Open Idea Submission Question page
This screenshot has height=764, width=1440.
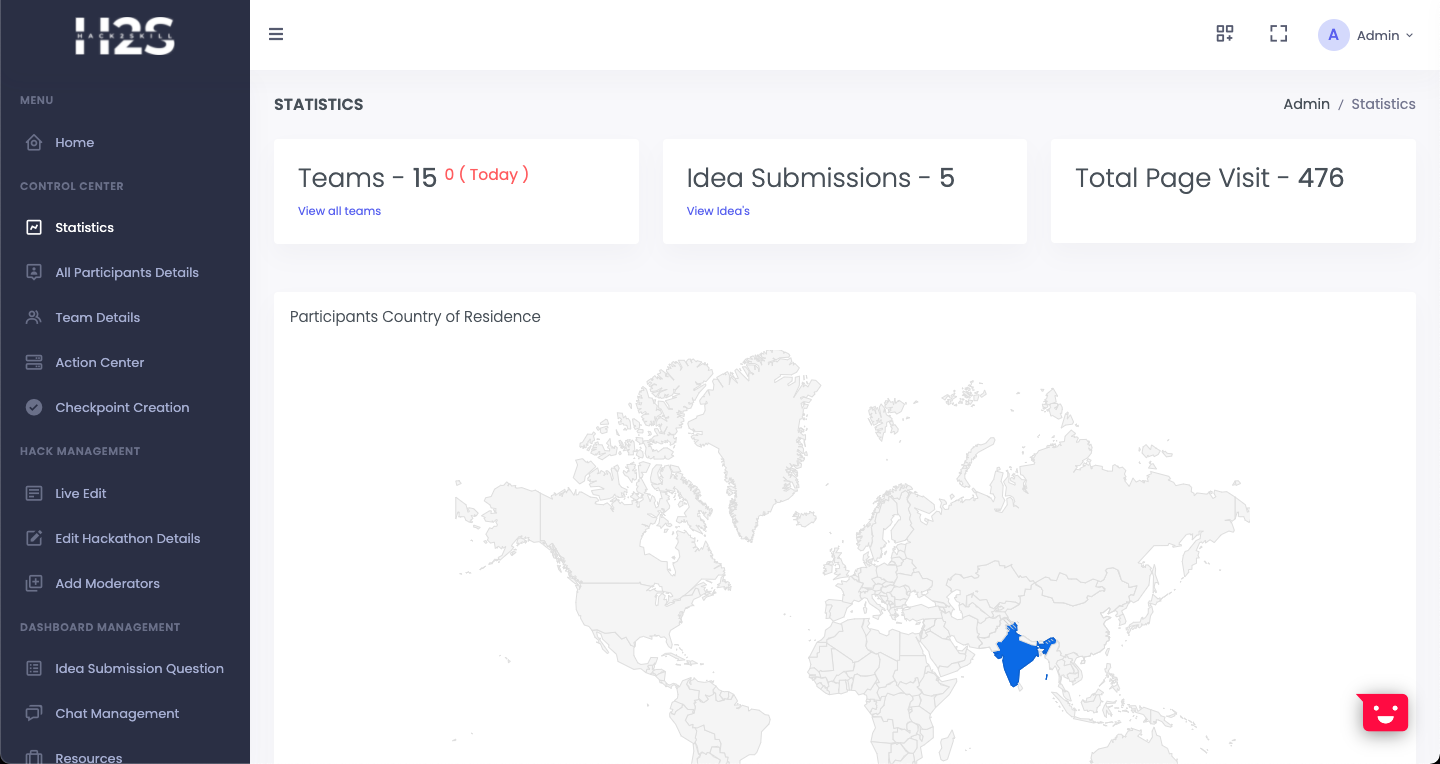click(139, 669)
